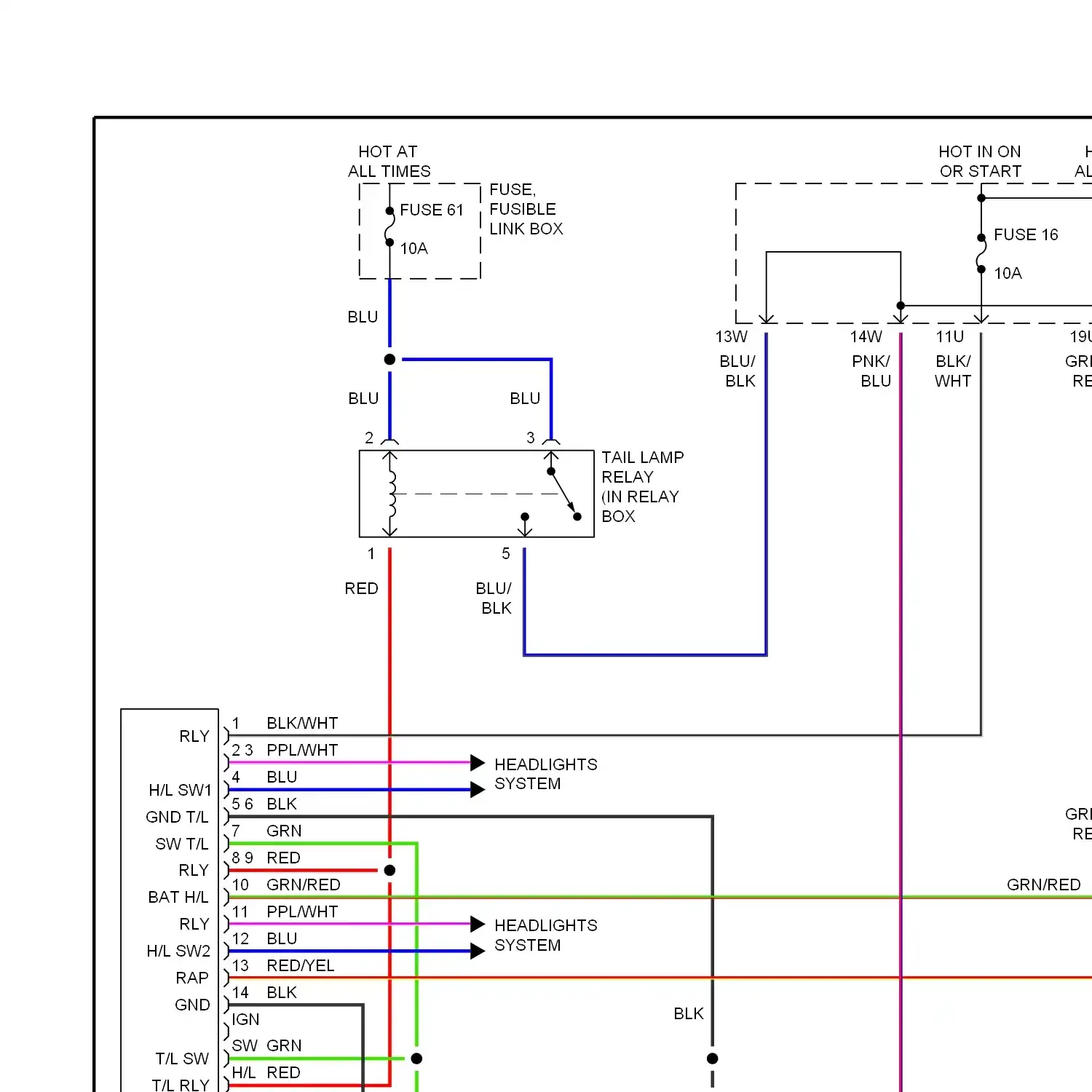Select connector row 5 6 BLK
The height and width of the screenshot is (1092, 1092).
[264, 804]
